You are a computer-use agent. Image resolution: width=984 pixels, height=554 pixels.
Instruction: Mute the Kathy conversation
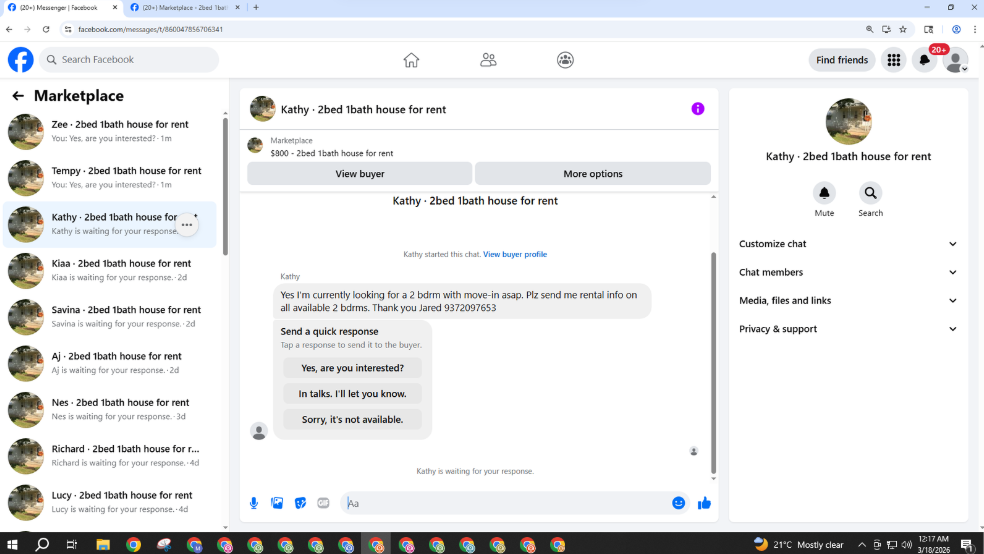pyautogui.click(x=824, y=193)
